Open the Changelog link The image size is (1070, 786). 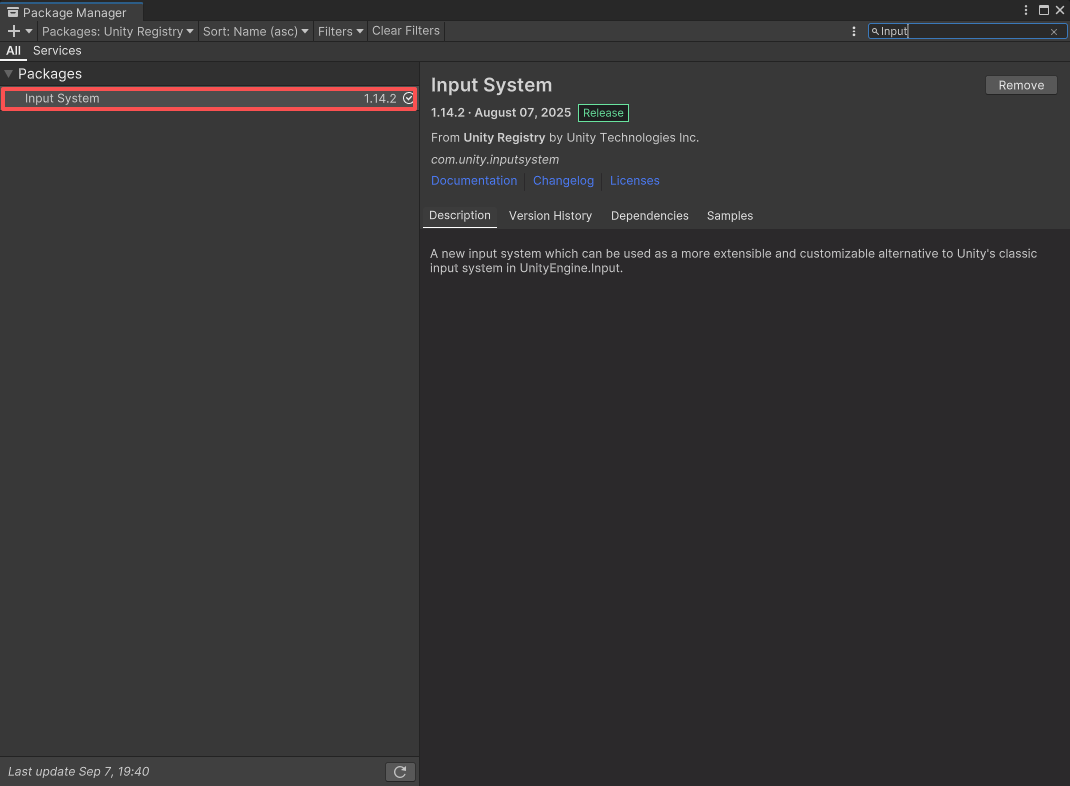tap(563, 181)
